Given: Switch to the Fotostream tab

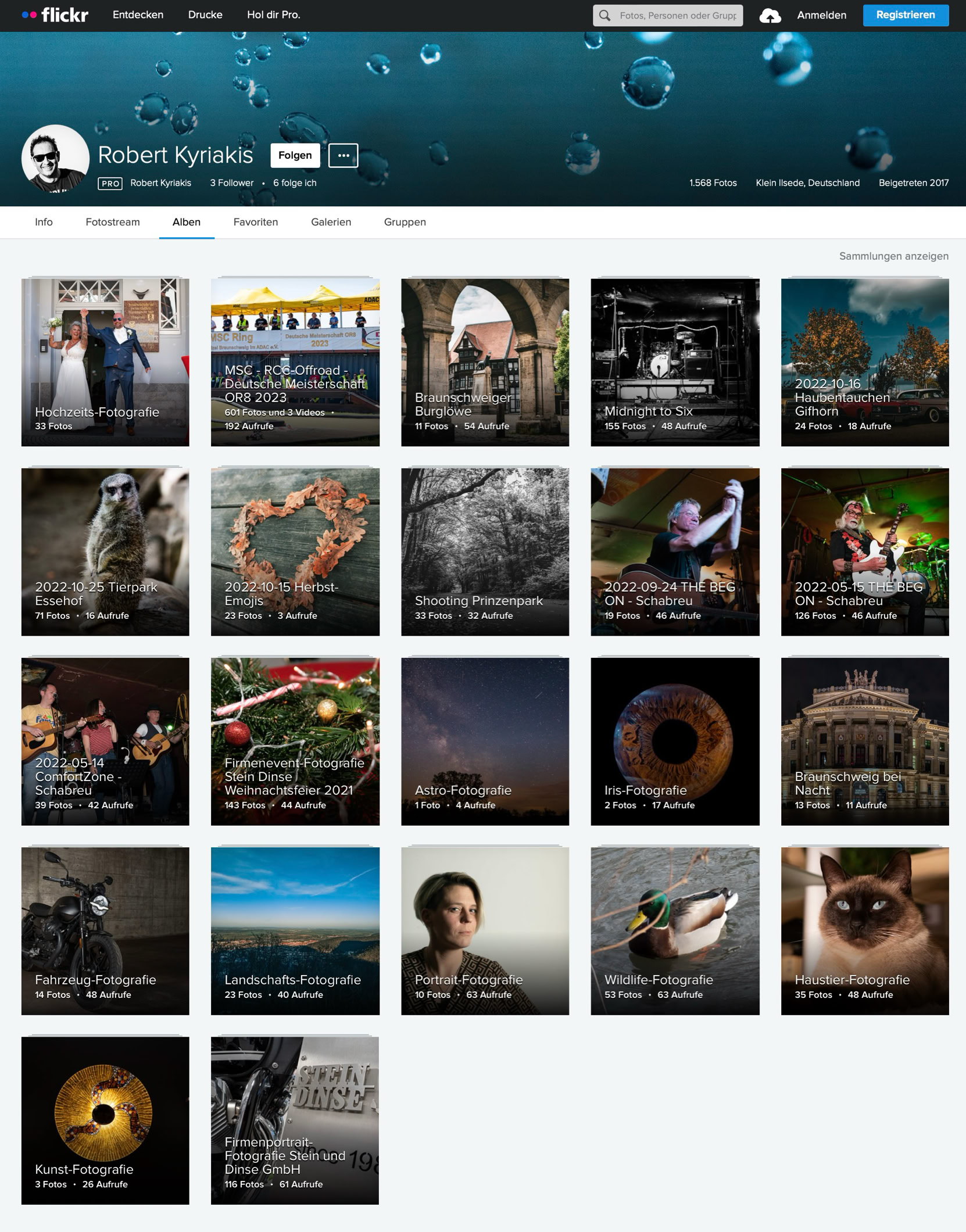Looking at the screenshot, I should tap(113, 222).
